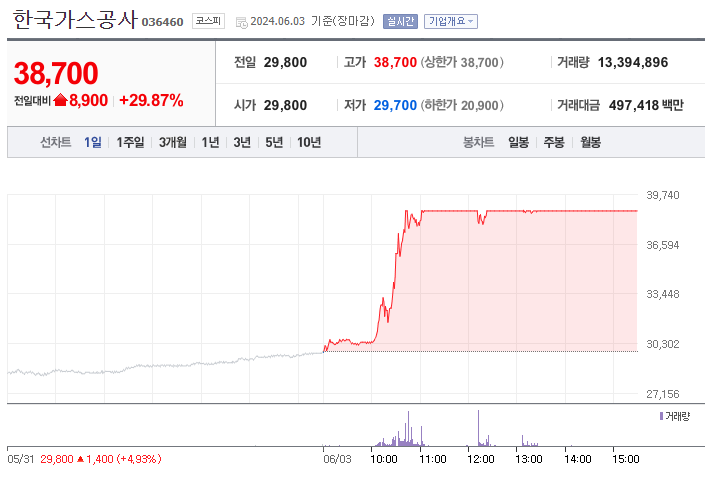
Task: Click the 저가 value 29,700
Action: click(395, 105)
